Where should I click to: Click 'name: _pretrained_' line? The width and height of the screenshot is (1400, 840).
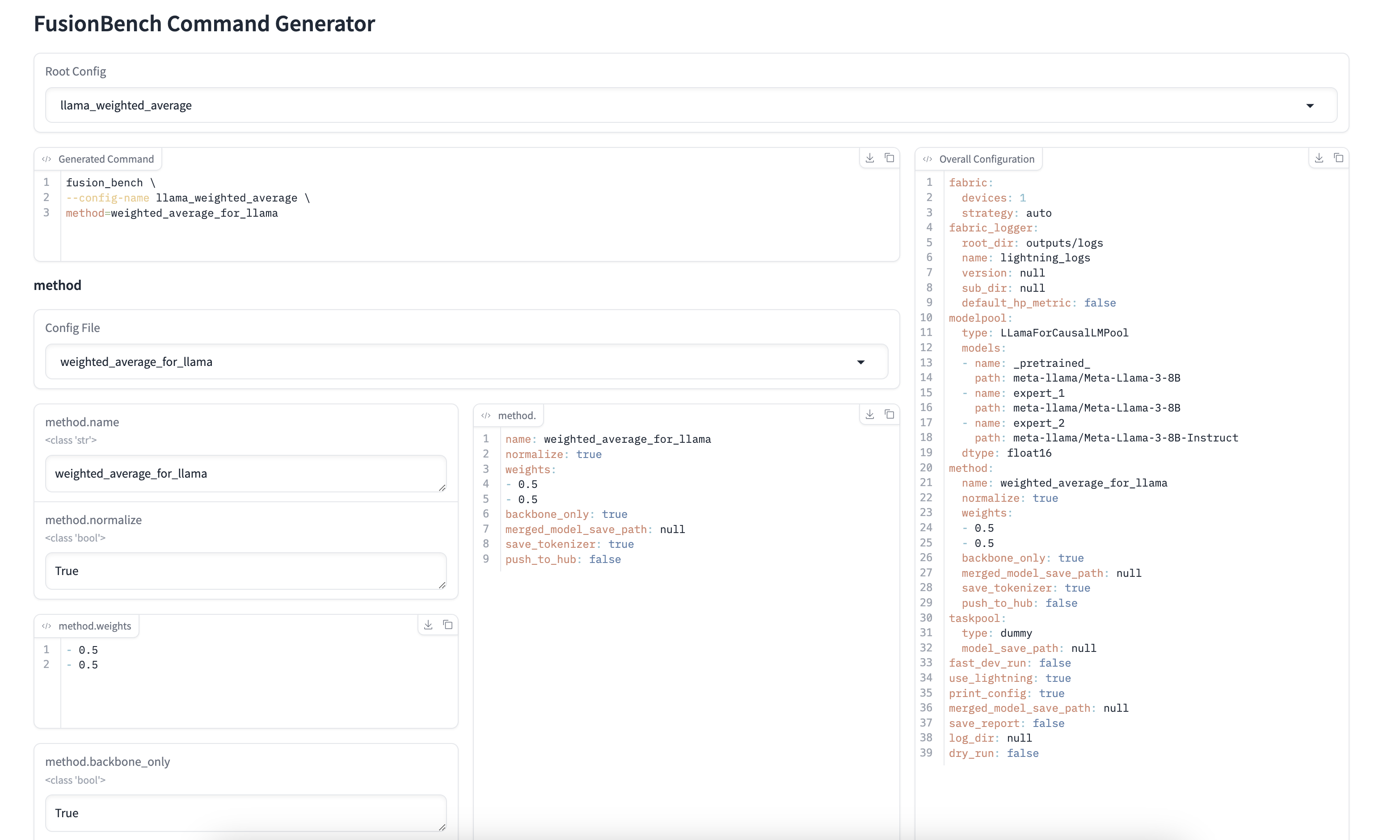pos(1032,363)
